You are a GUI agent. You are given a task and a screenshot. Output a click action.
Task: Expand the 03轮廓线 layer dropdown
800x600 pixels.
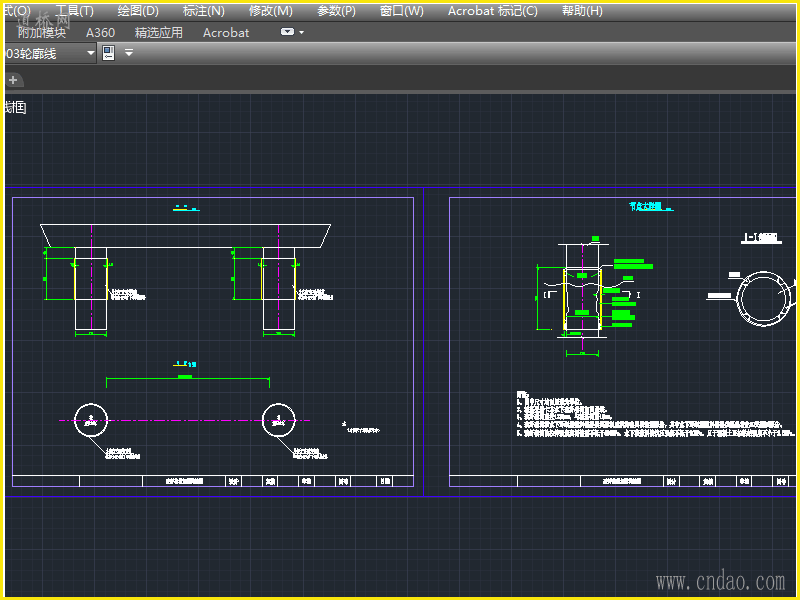click(x=90, y=53)
